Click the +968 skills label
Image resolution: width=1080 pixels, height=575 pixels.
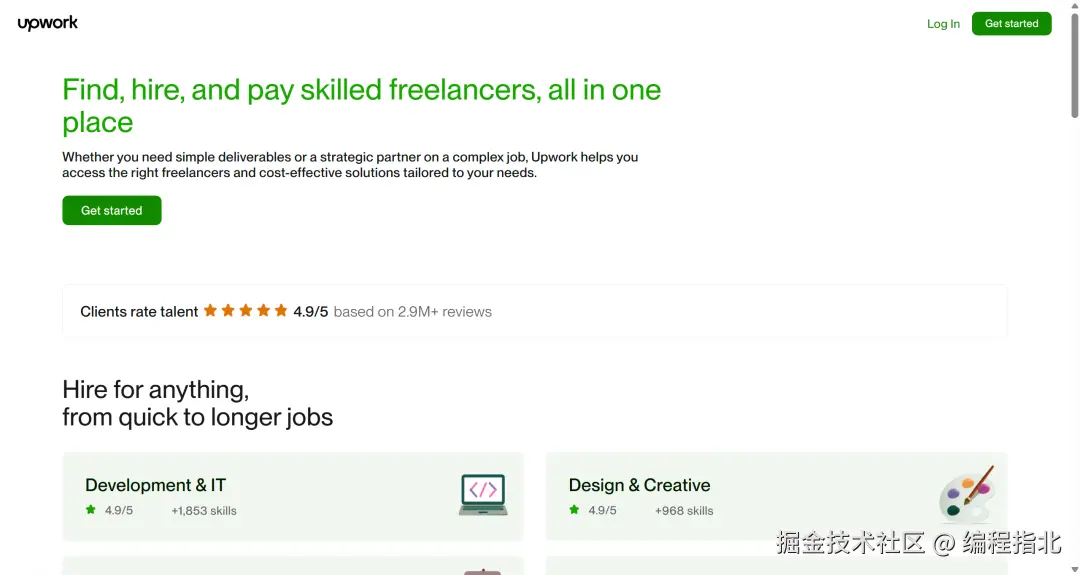[684, 511]
